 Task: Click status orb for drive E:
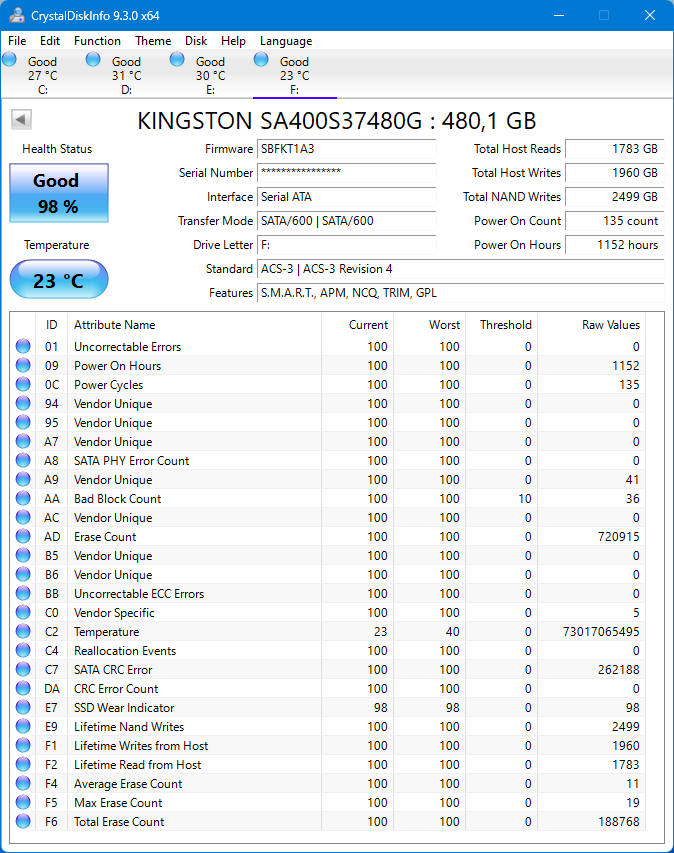177,59
